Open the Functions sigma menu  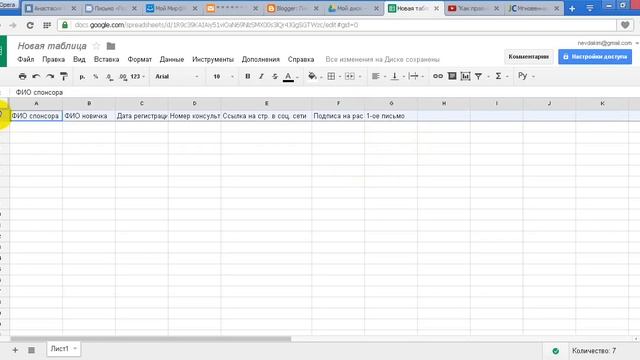pos(498,76)
